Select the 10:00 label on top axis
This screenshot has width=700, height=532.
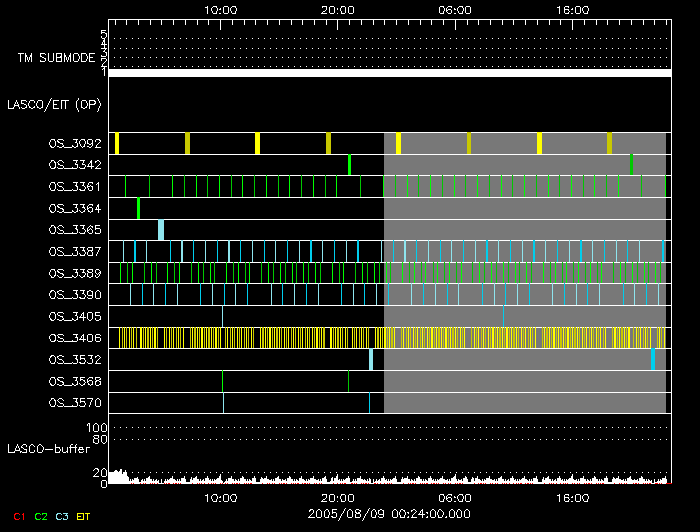[x=220, y=9]
